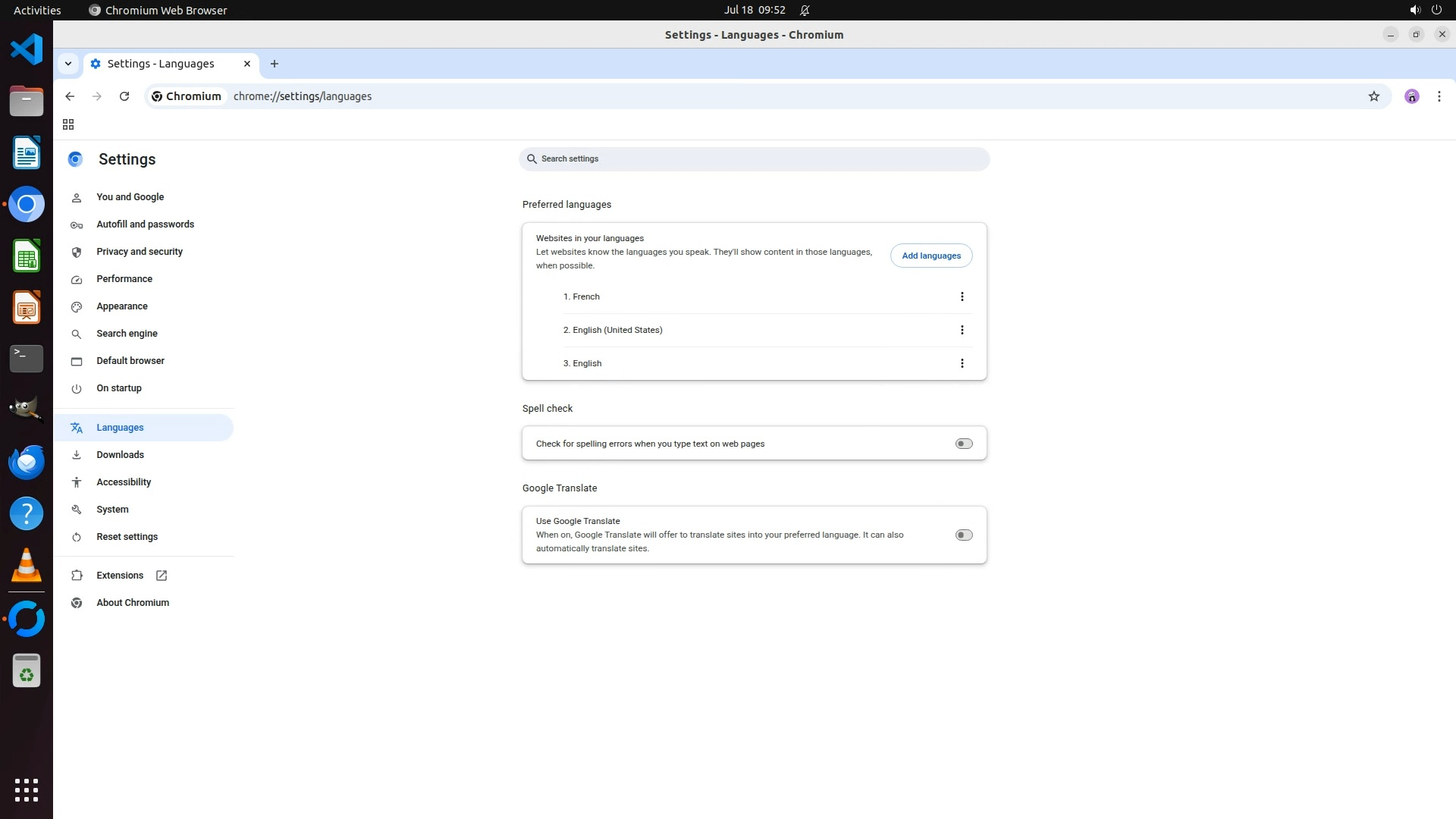This screenshot has width=1456, height=819.
Task: Enable the spell check toggle
Action: click(963, 444)
